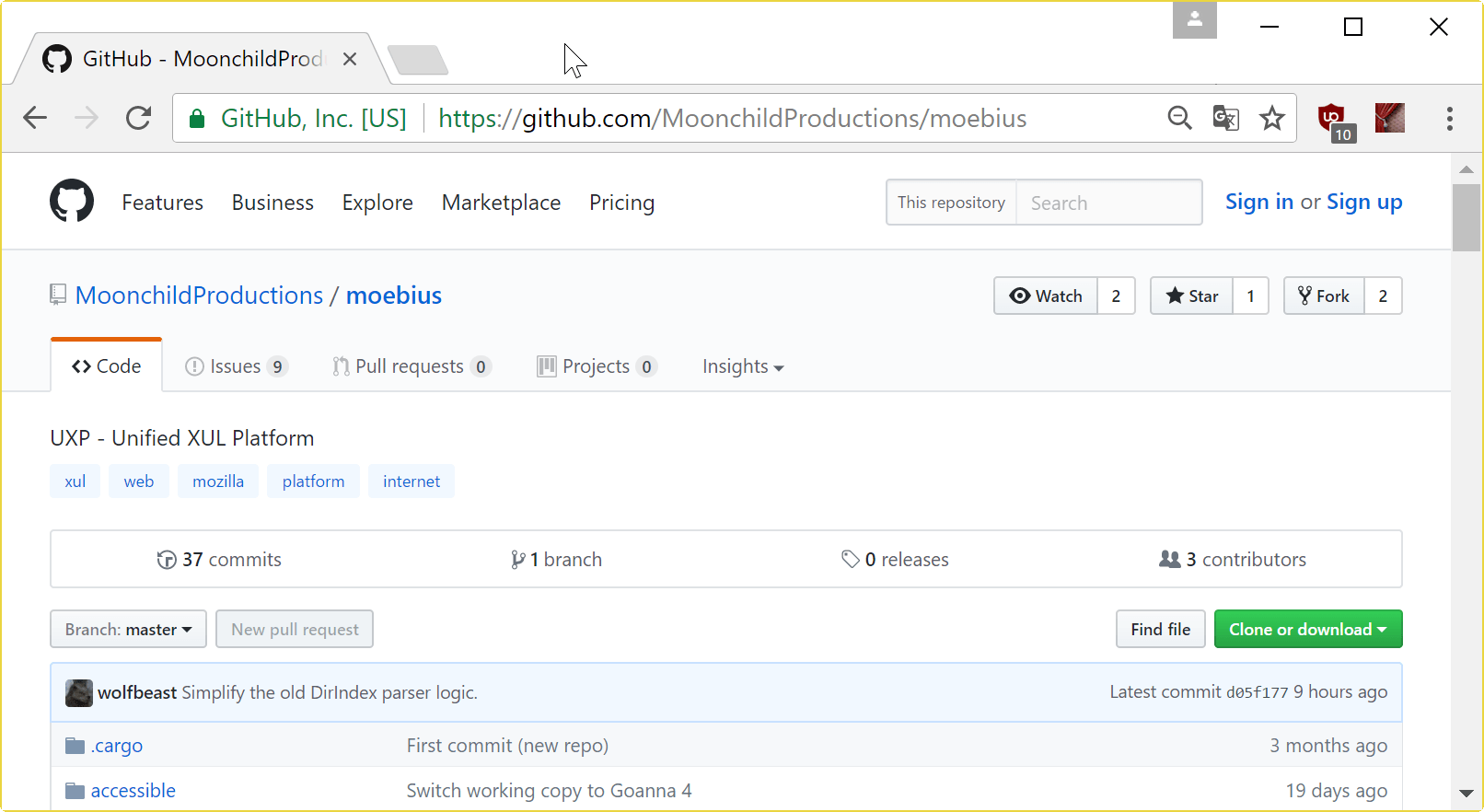Expand the Branch: master dropdown

(x=129, y=630)
